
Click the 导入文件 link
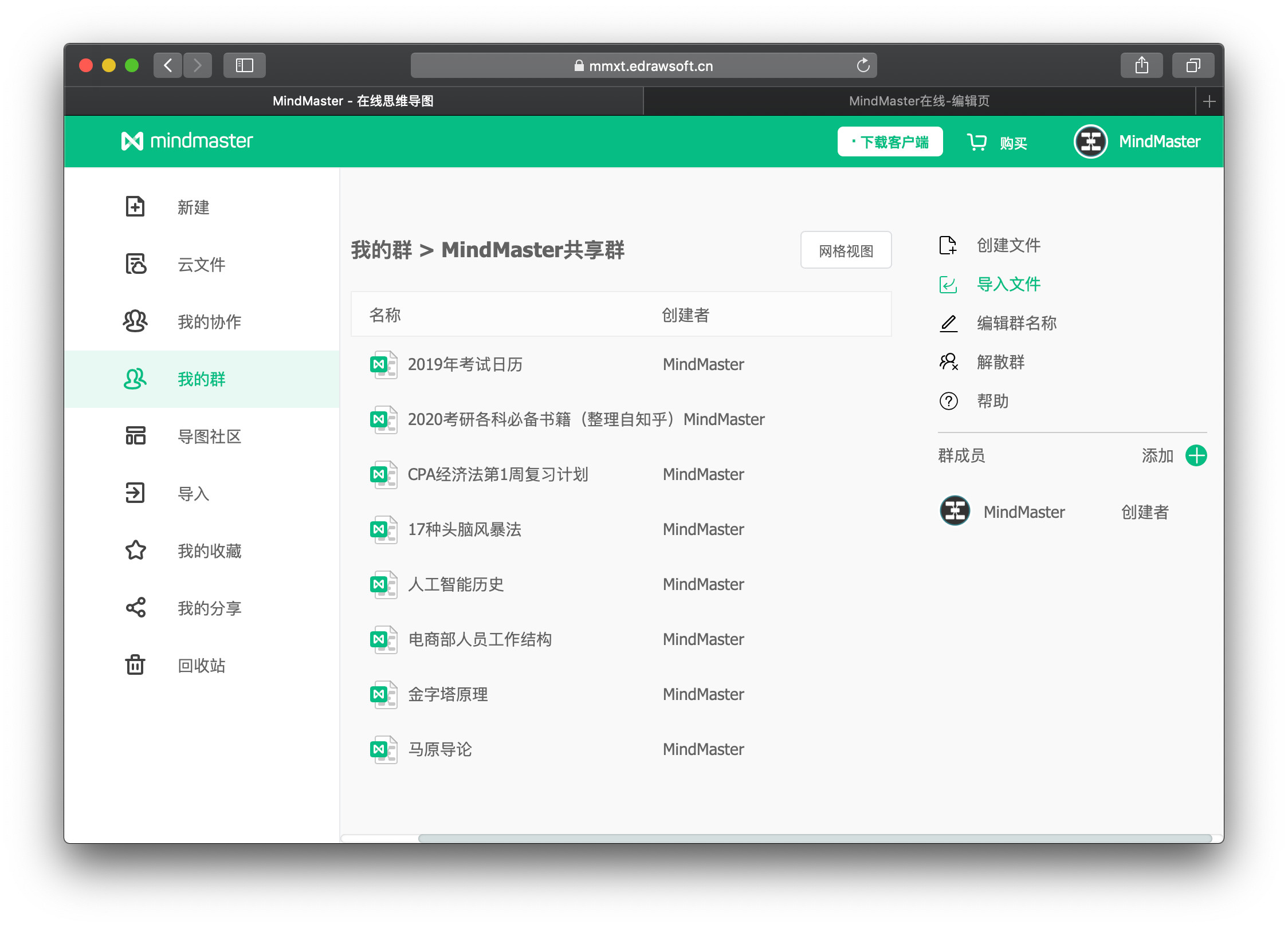click(x=1009, y=284)
